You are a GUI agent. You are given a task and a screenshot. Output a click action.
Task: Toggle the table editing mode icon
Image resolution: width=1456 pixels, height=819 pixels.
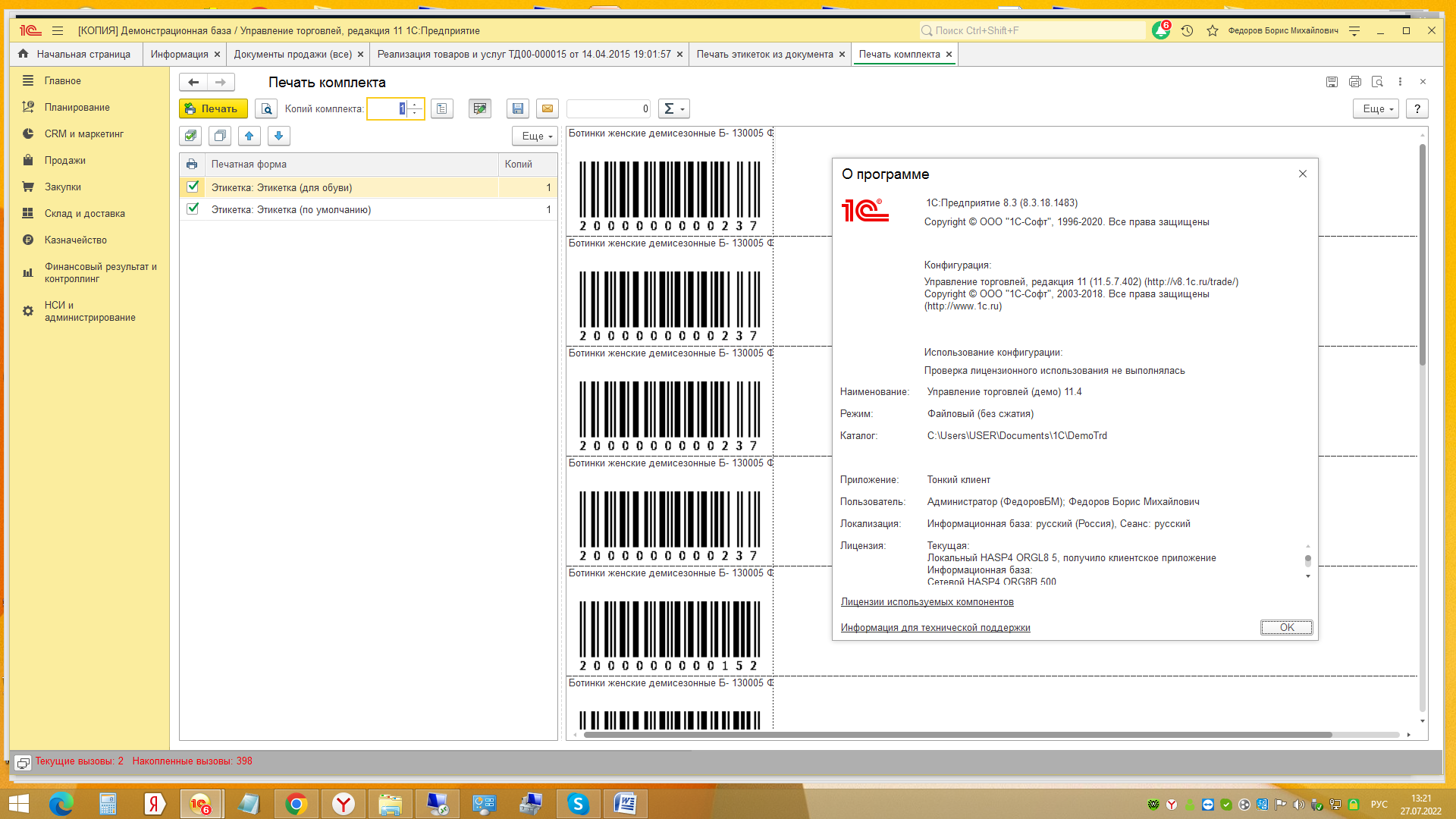coord(480,108)
